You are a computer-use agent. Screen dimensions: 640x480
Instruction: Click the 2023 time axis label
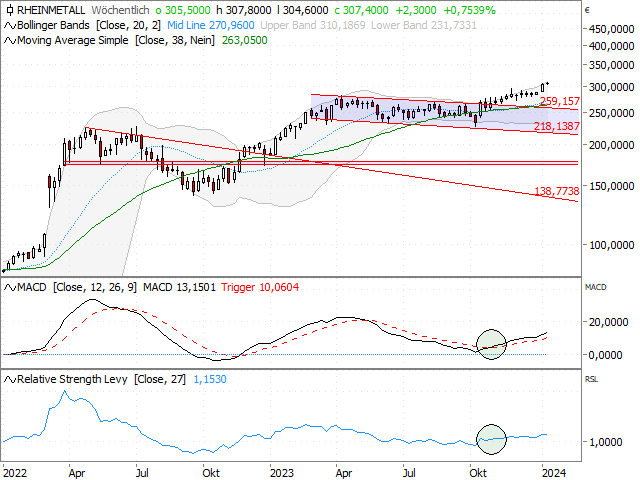282,473
